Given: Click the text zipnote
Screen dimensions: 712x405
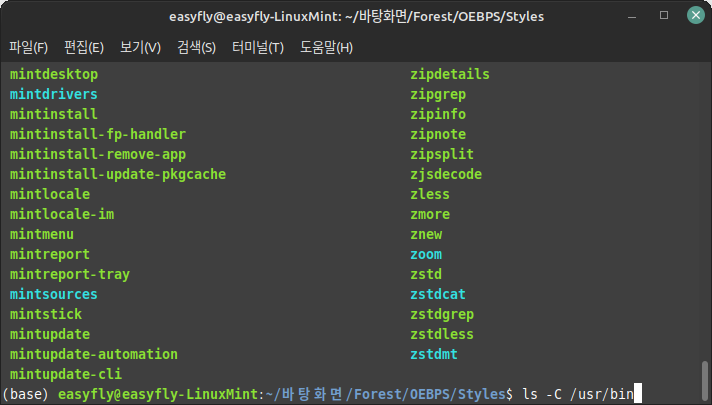Looking at the screenshot, I should point(438,134).
